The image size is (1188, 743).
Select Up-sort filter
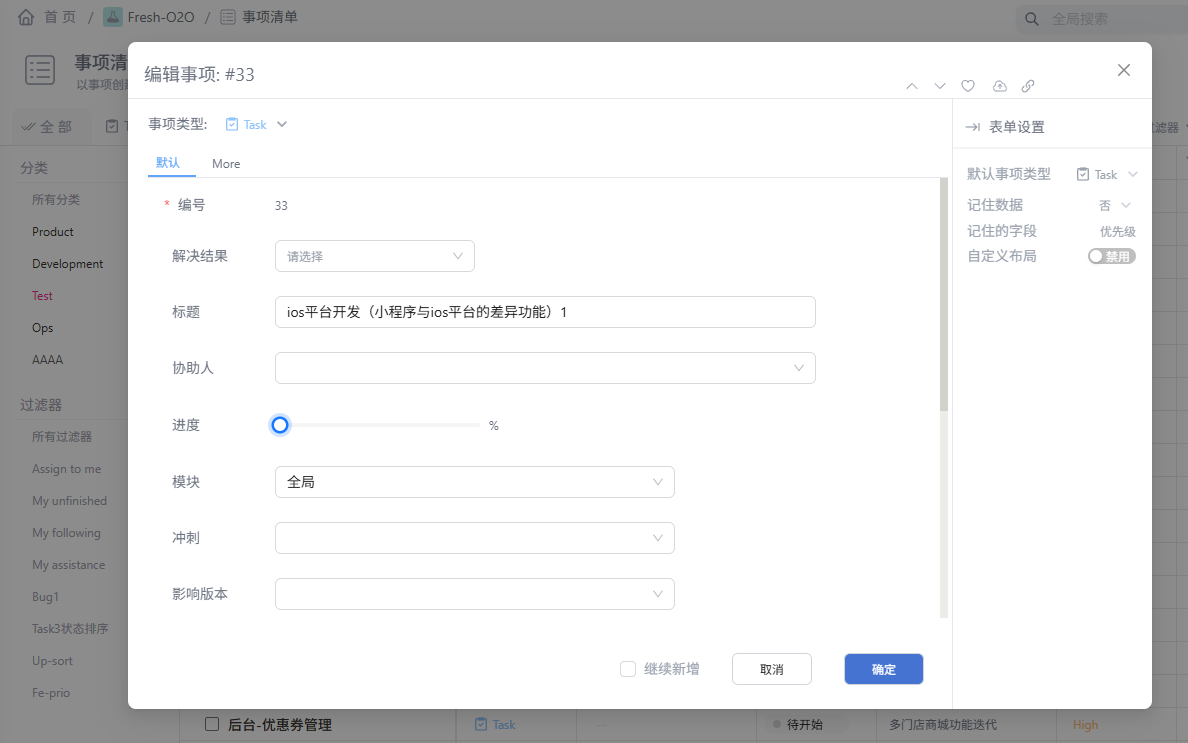(x=52, y=660)
